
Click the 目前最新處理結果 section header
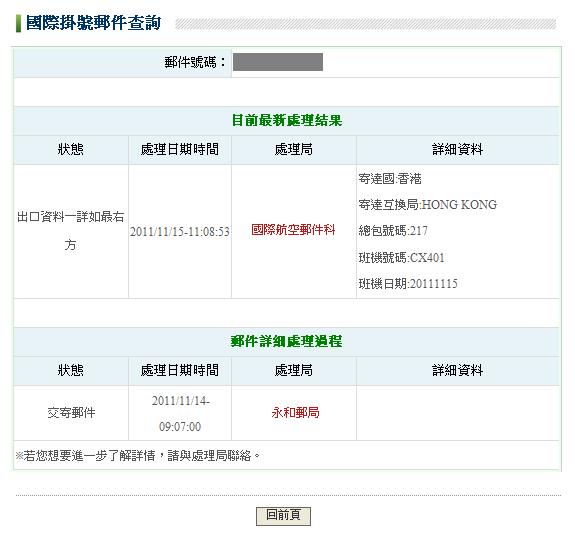coord(287,120)
